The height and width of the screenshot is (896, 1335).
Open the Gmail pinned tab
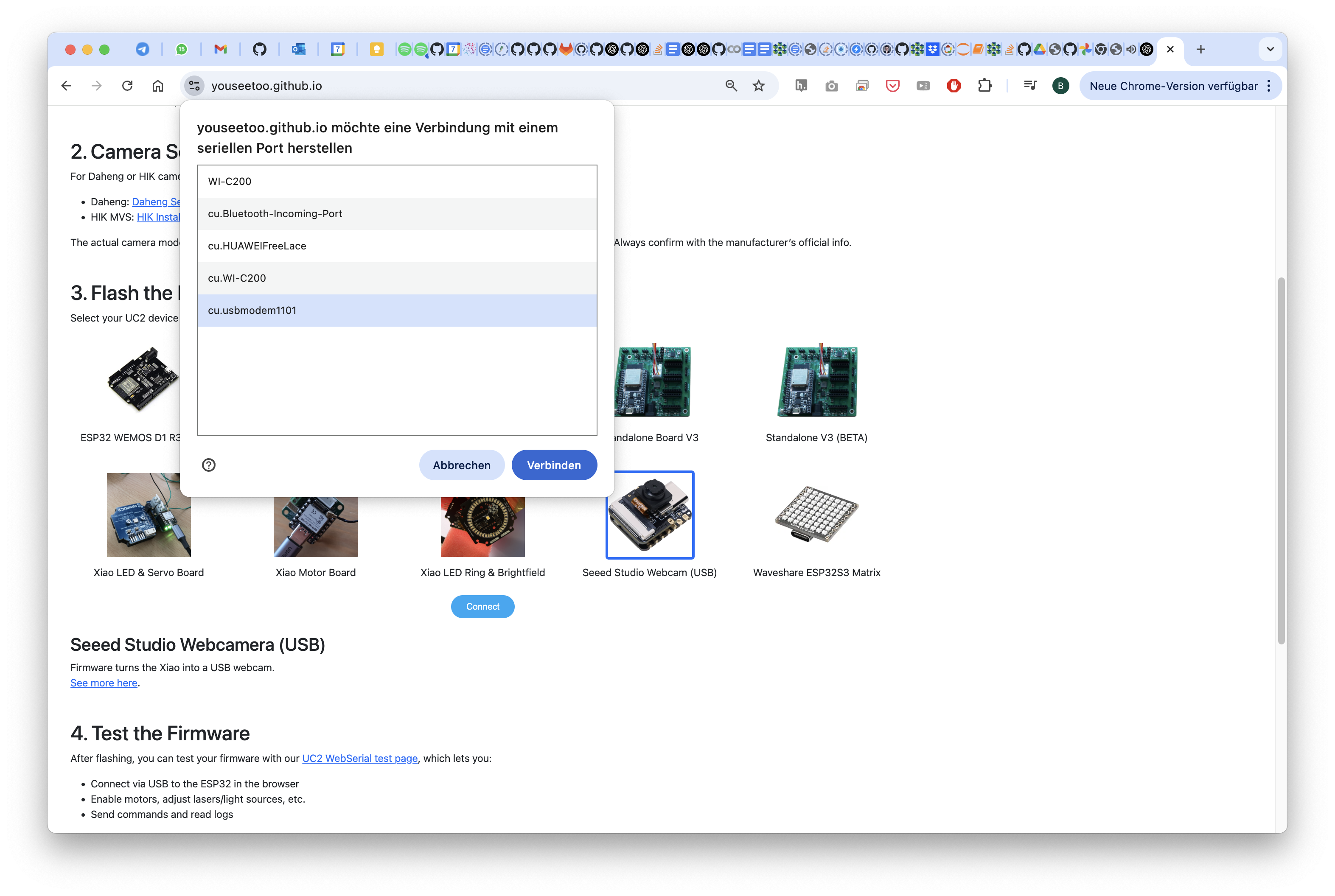point(220,49)
